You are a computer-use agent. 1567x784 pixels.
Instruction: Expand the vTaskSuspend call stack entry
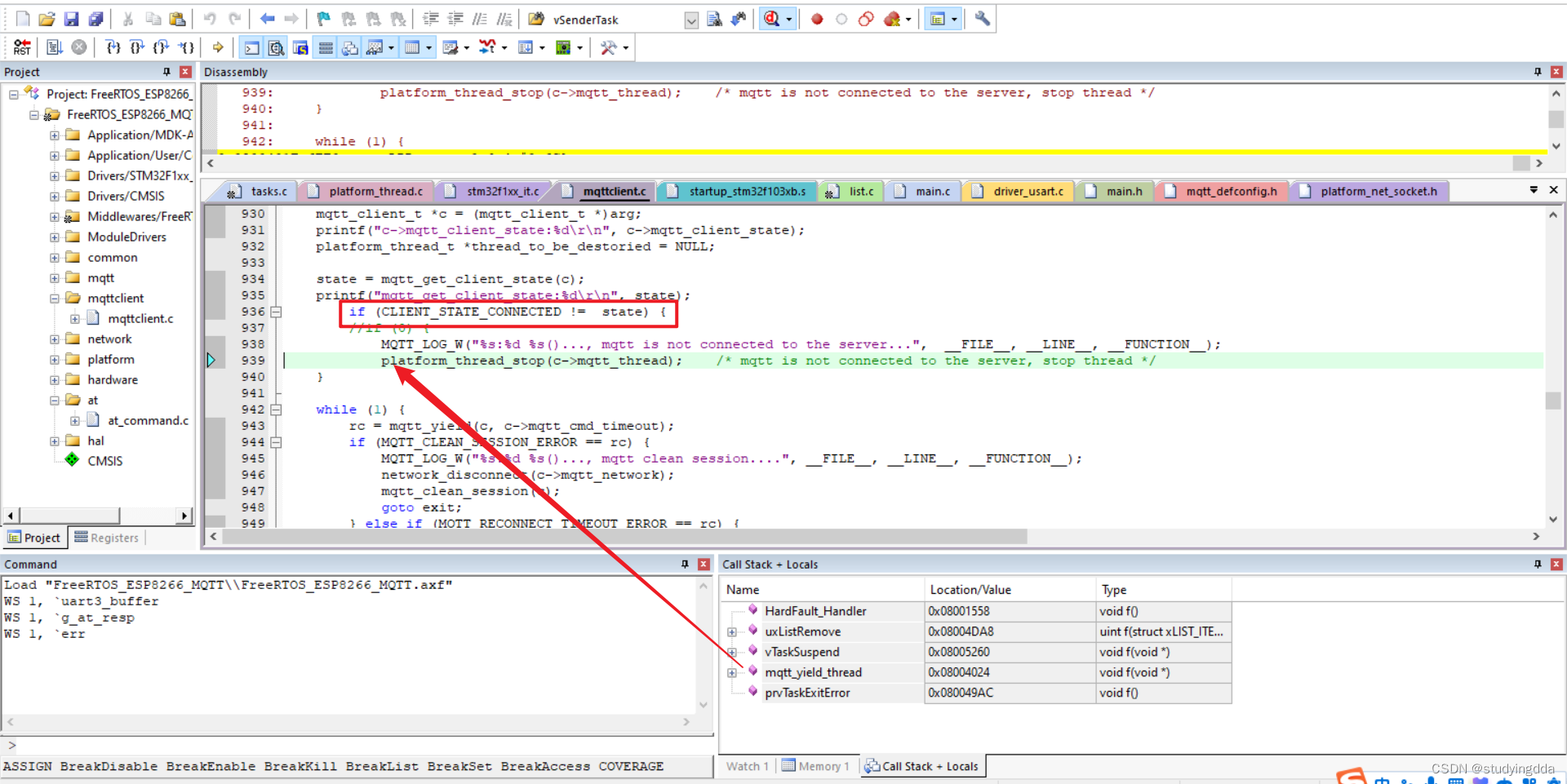coord(732,652)
